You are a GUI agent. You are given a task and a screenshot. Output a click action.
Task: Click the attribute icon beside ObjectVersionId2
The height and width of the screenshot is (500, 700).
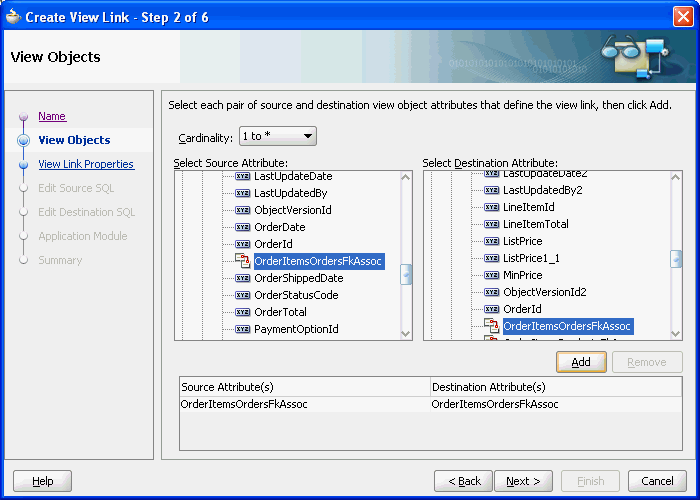pyautogui.click(x=492, y=292)
